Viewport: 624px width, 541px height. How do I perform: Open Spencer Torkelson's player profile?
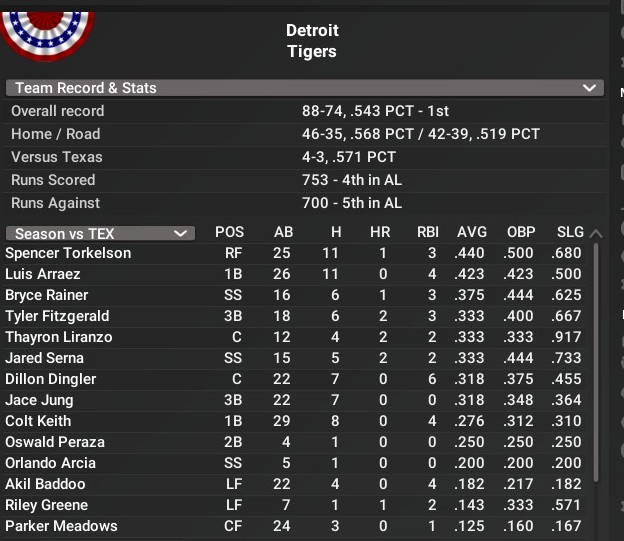[68, 253]
